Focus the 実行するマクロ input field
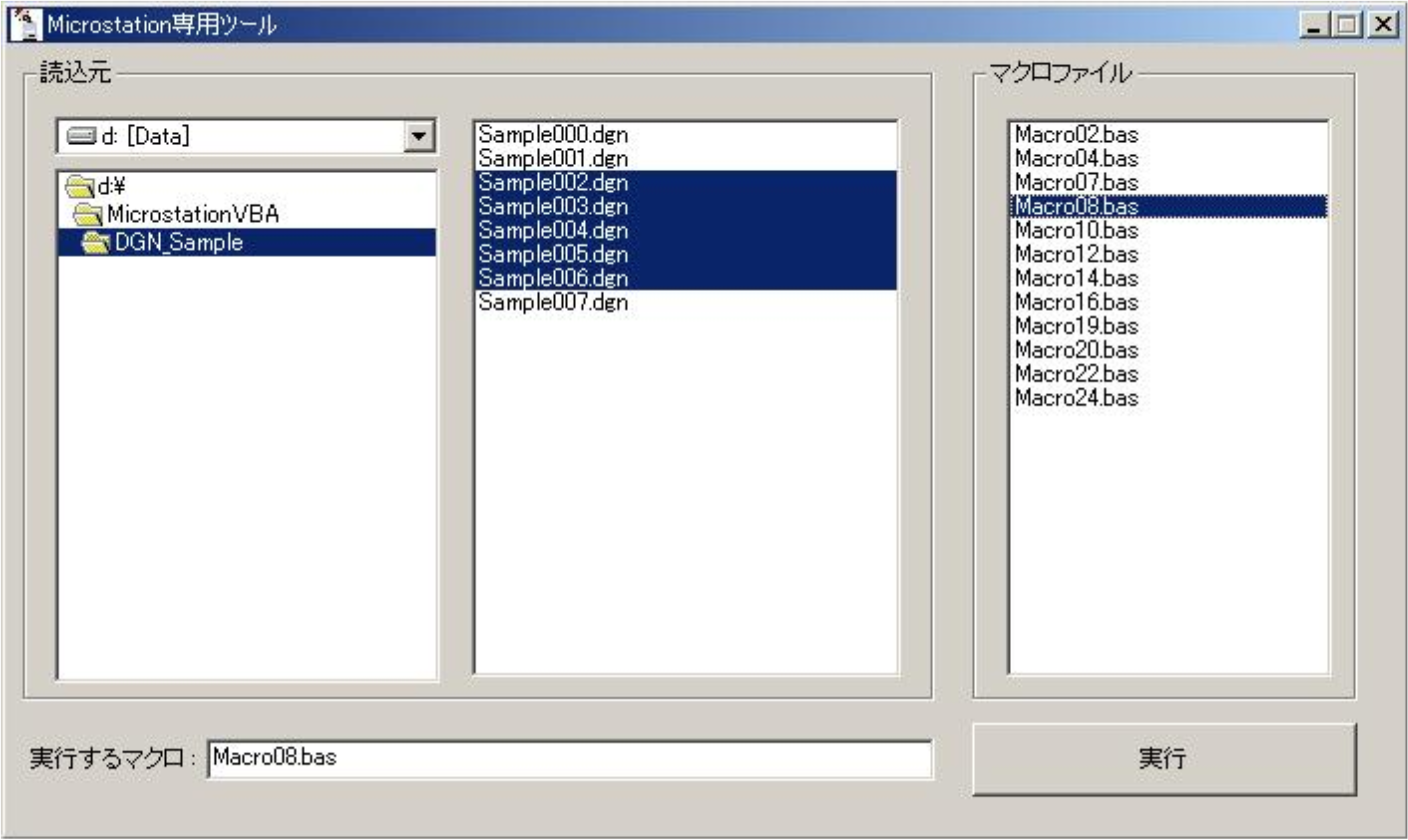Screen dimensions: 1408x840 click(569, 758)
